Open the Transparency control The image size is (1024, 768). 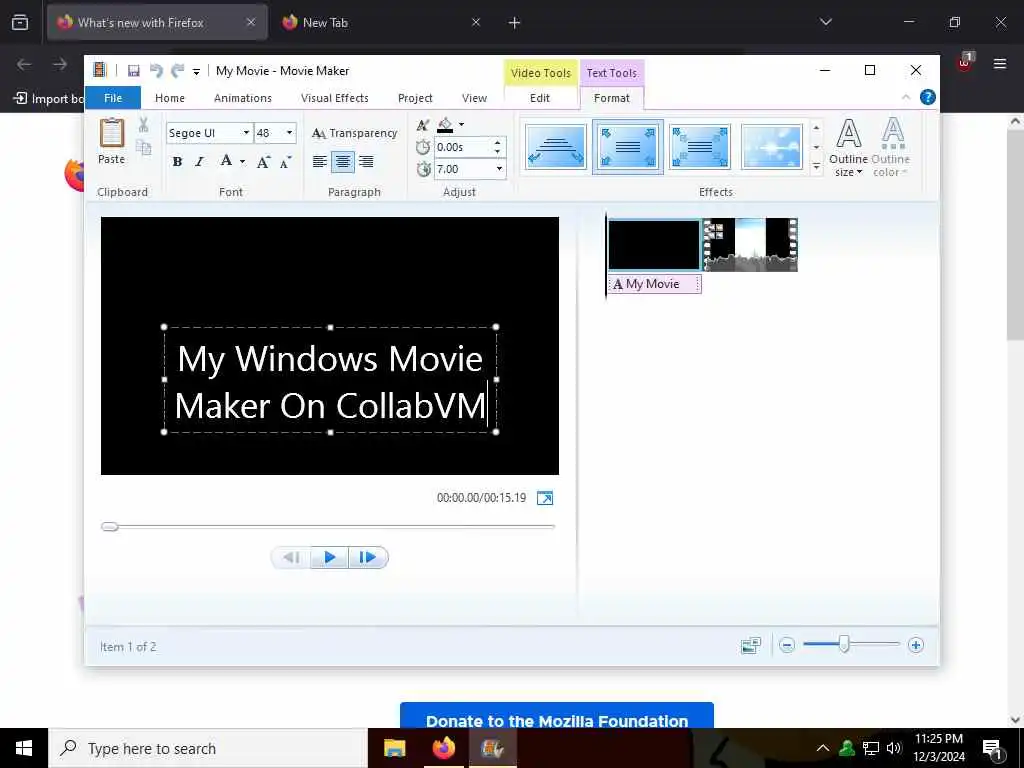click(x=355, y=133)
